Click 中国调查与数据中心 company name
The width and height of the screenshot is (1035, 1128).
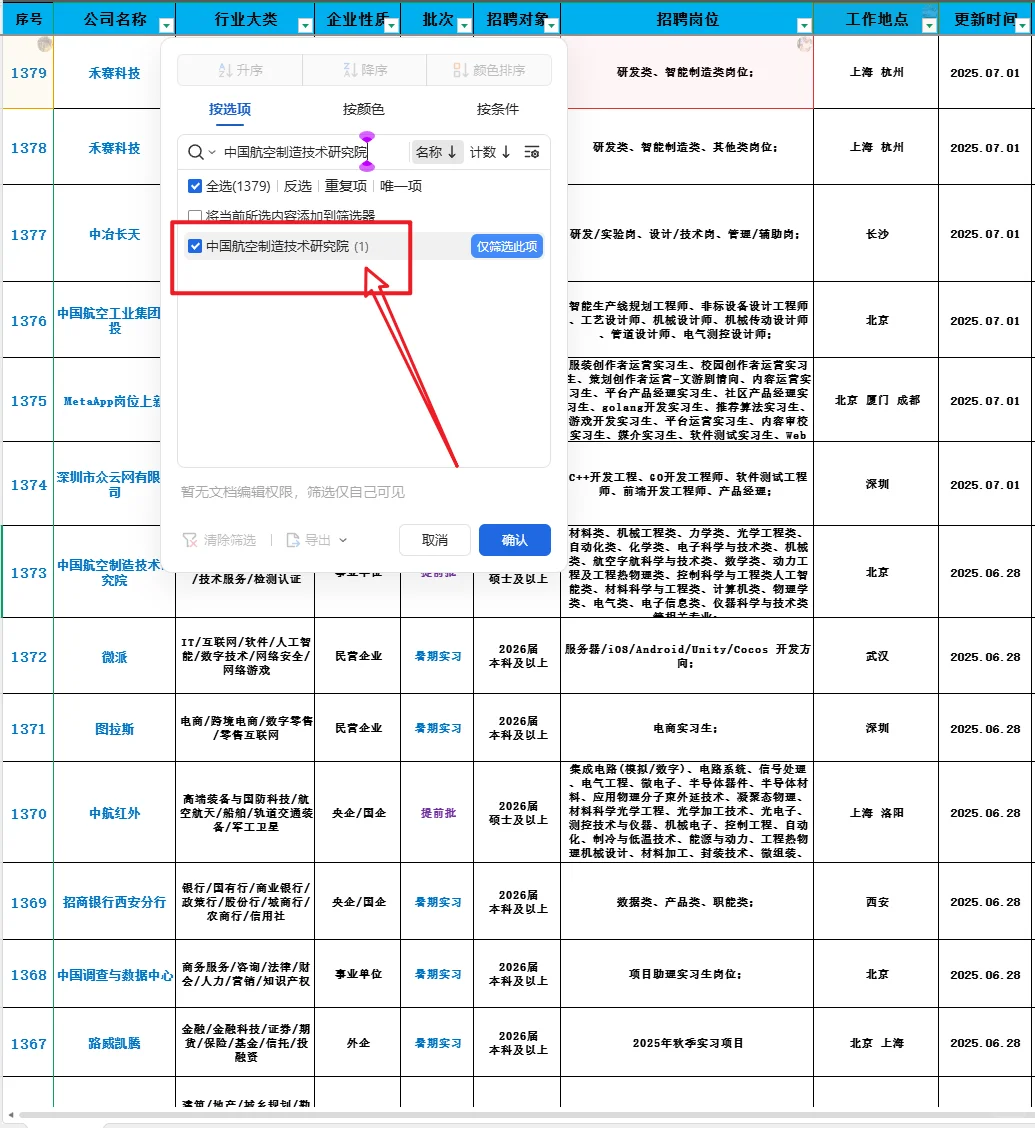pos(114,975)
